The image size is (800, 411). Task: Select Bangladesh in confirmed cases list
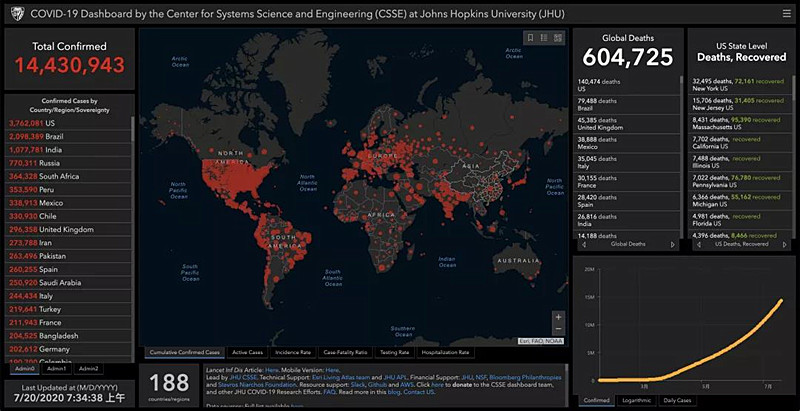click(x=69, y=336)
